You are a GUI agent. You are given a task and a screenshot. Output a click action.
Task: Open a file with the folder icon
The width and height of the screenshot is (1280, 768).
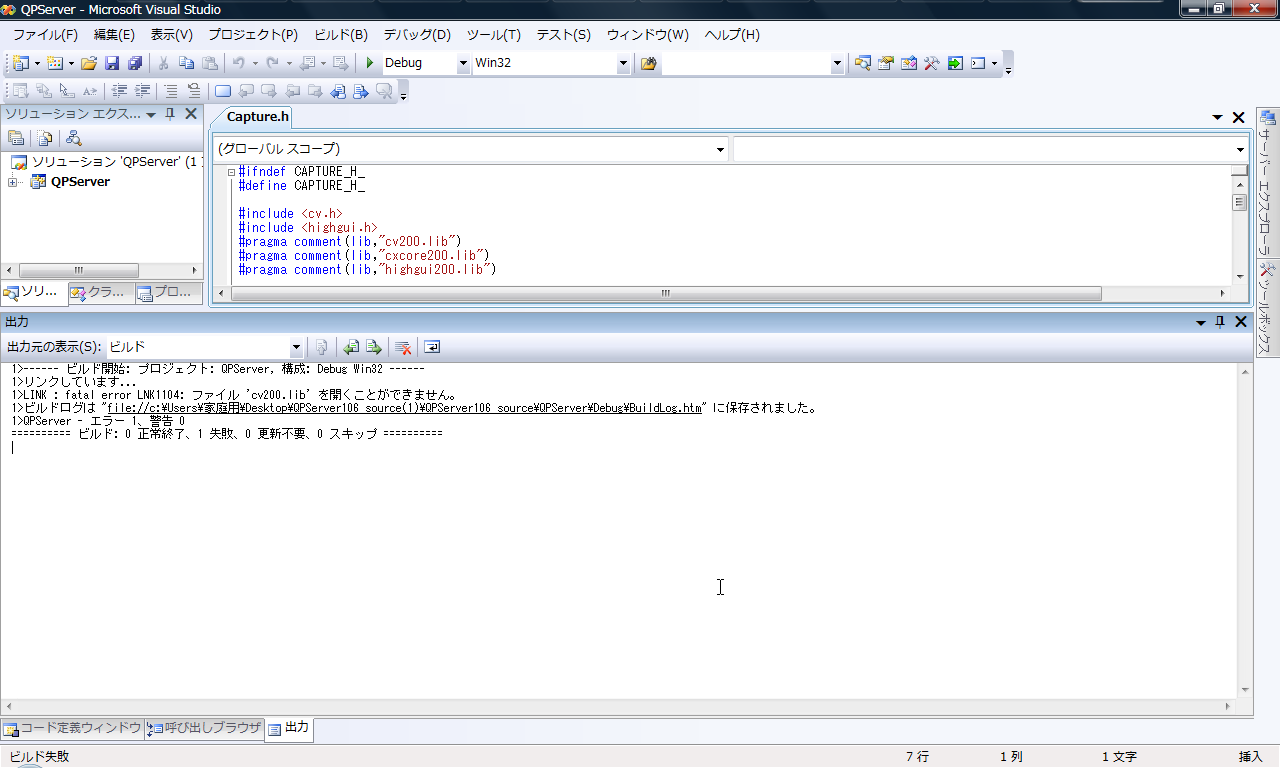pos(89,63)
